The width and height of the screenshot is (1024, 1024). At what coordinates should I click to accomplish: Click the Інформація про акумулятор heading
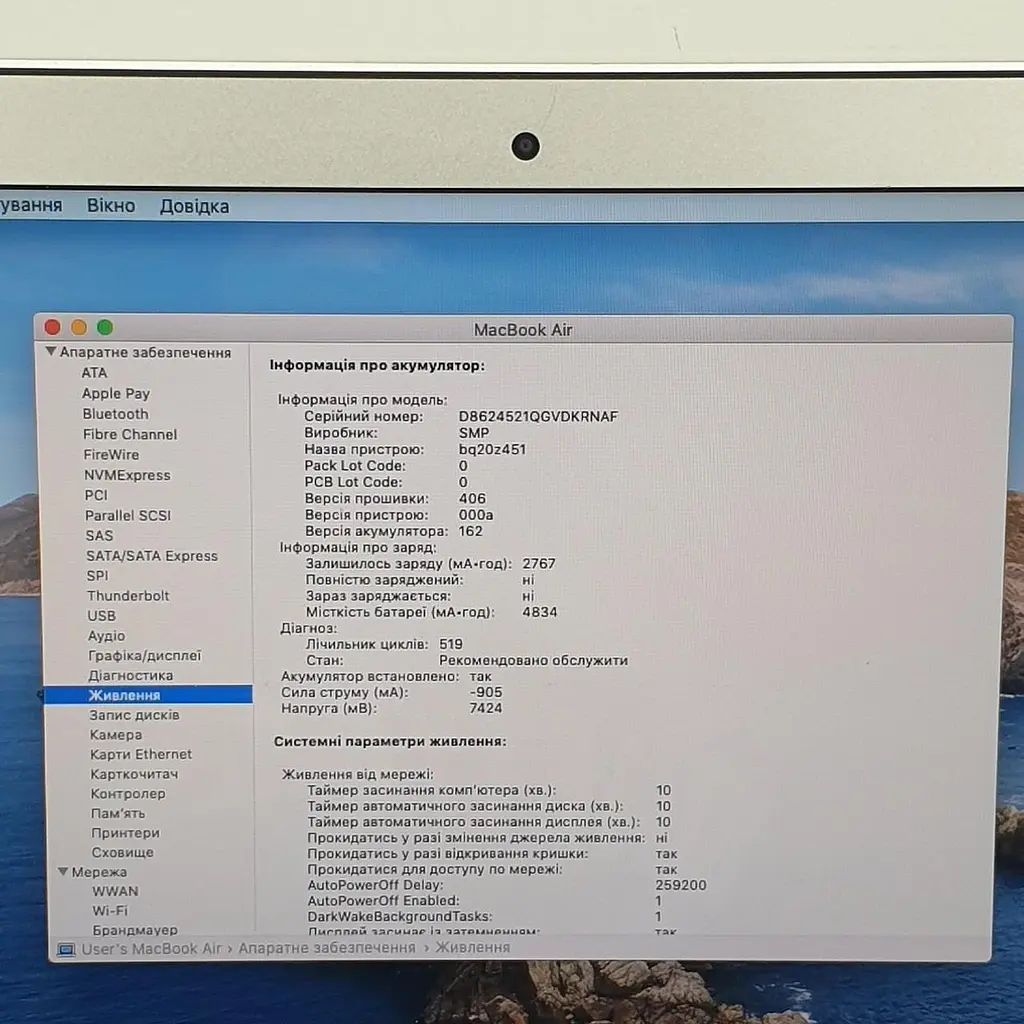[377, 365]
